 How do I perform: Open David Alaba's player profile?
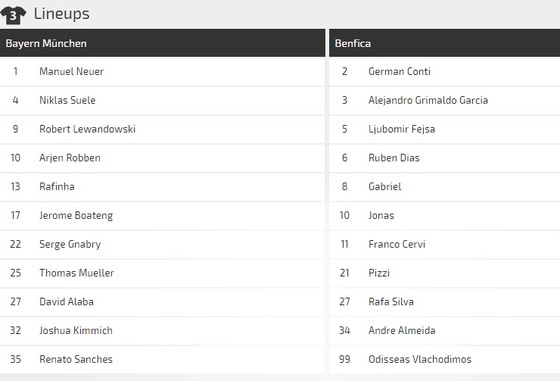66,302
